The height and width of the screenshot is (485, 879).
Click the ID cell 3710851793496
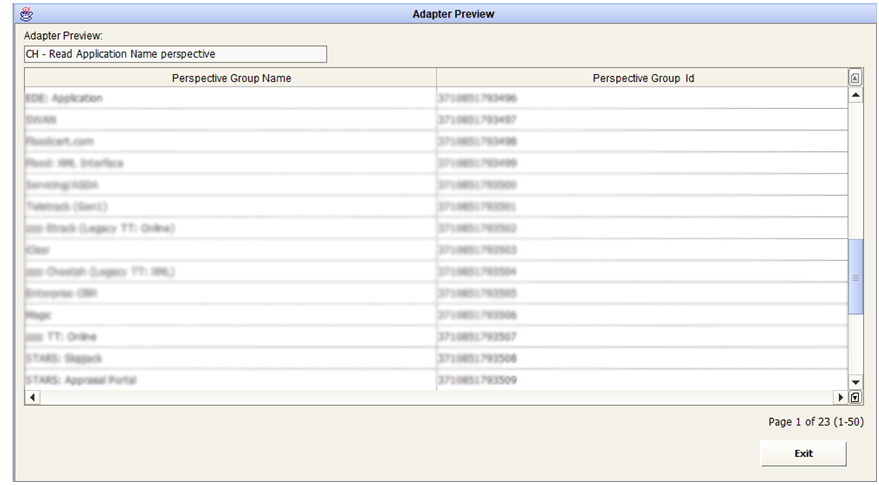[x=642, y=98]
